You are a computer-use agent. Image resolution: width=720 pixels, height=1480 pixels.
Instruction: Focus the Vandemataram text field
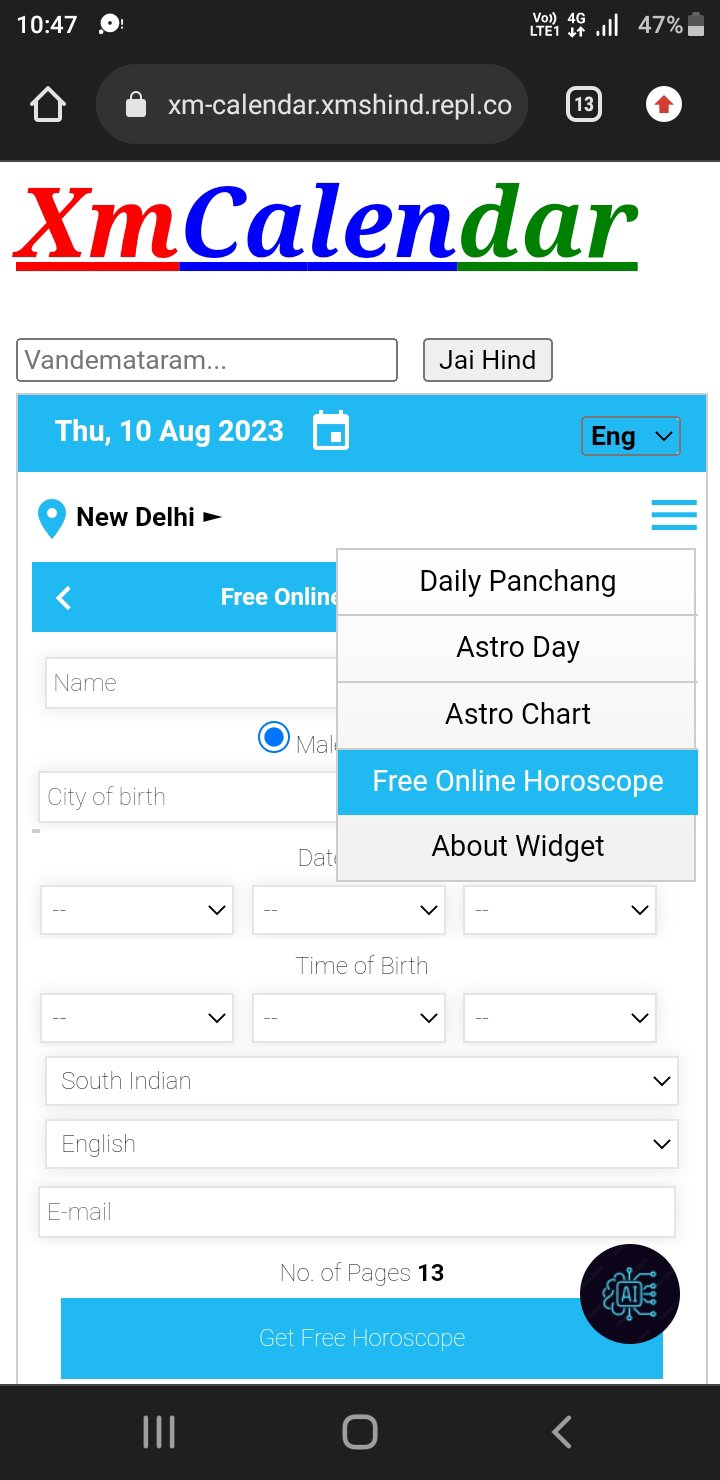pyautogui.click(x=207, y=360)
